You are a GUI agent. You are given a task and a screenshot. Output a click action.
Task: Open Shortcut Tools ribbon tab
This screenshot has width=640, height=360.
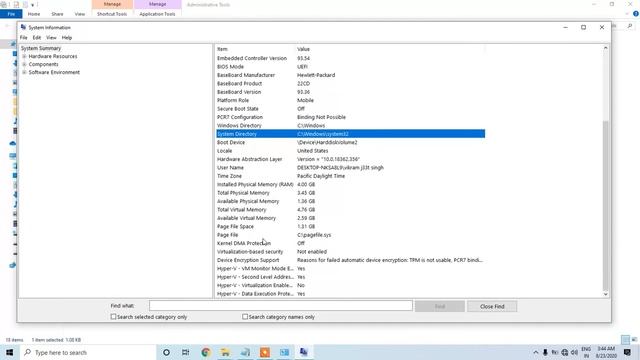coord(112,14)
